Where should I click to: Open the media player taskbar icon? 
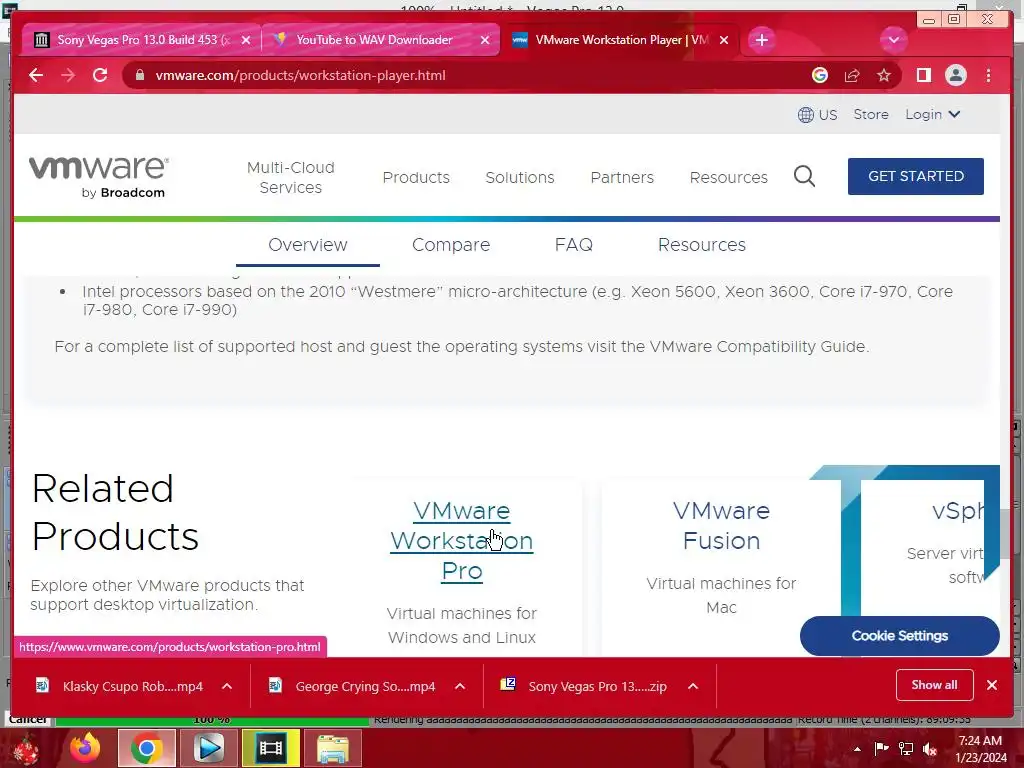(x=209, y=748)
